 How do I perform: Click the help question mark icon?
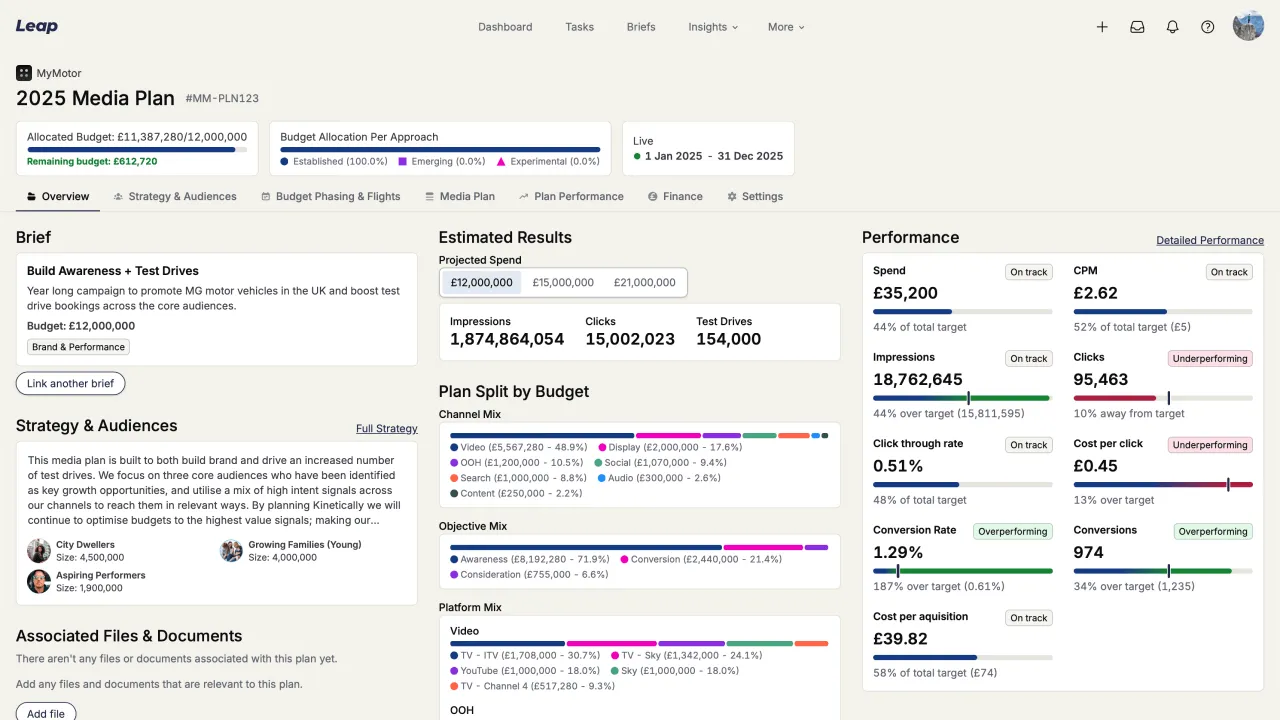(x=1208, y=27)
